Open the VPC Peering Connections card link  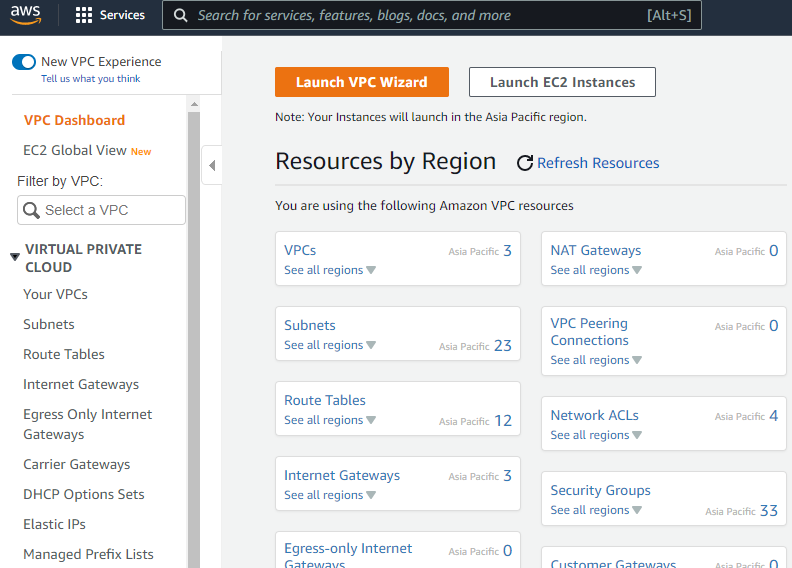[589, 332]
